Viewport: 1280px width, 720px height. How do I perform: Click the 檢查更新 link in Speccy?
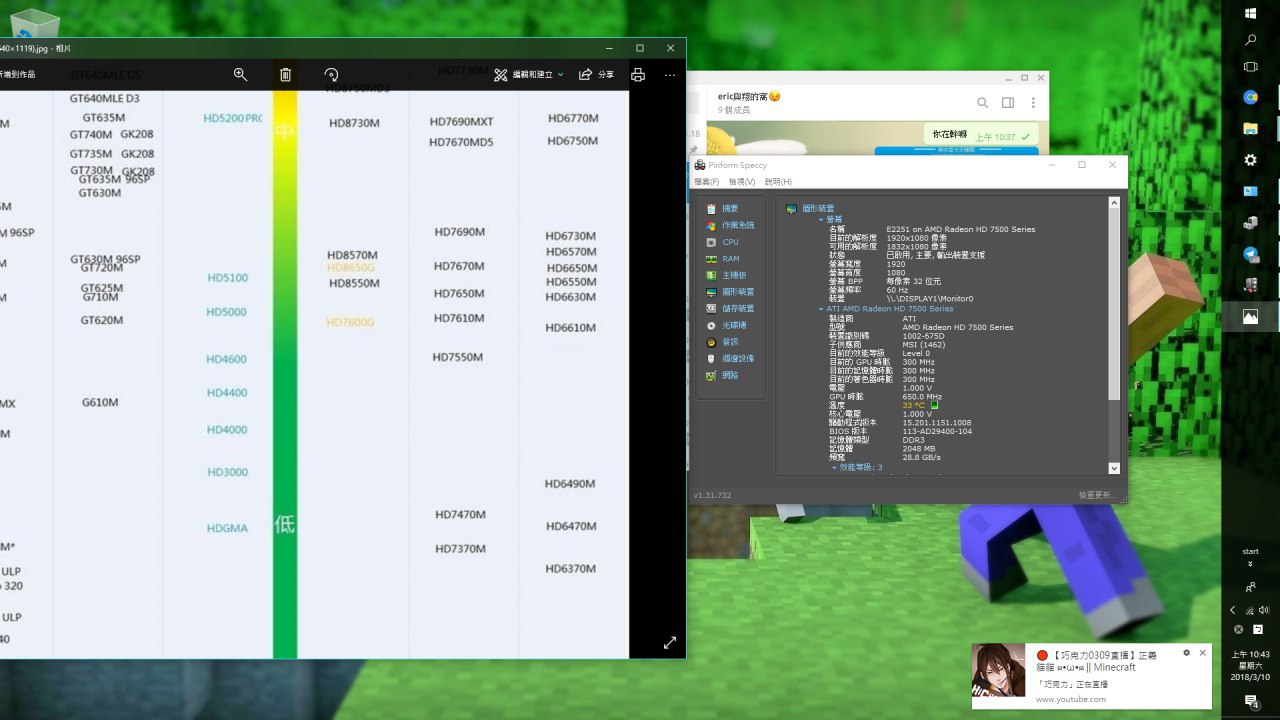[x=1097, y=495]
